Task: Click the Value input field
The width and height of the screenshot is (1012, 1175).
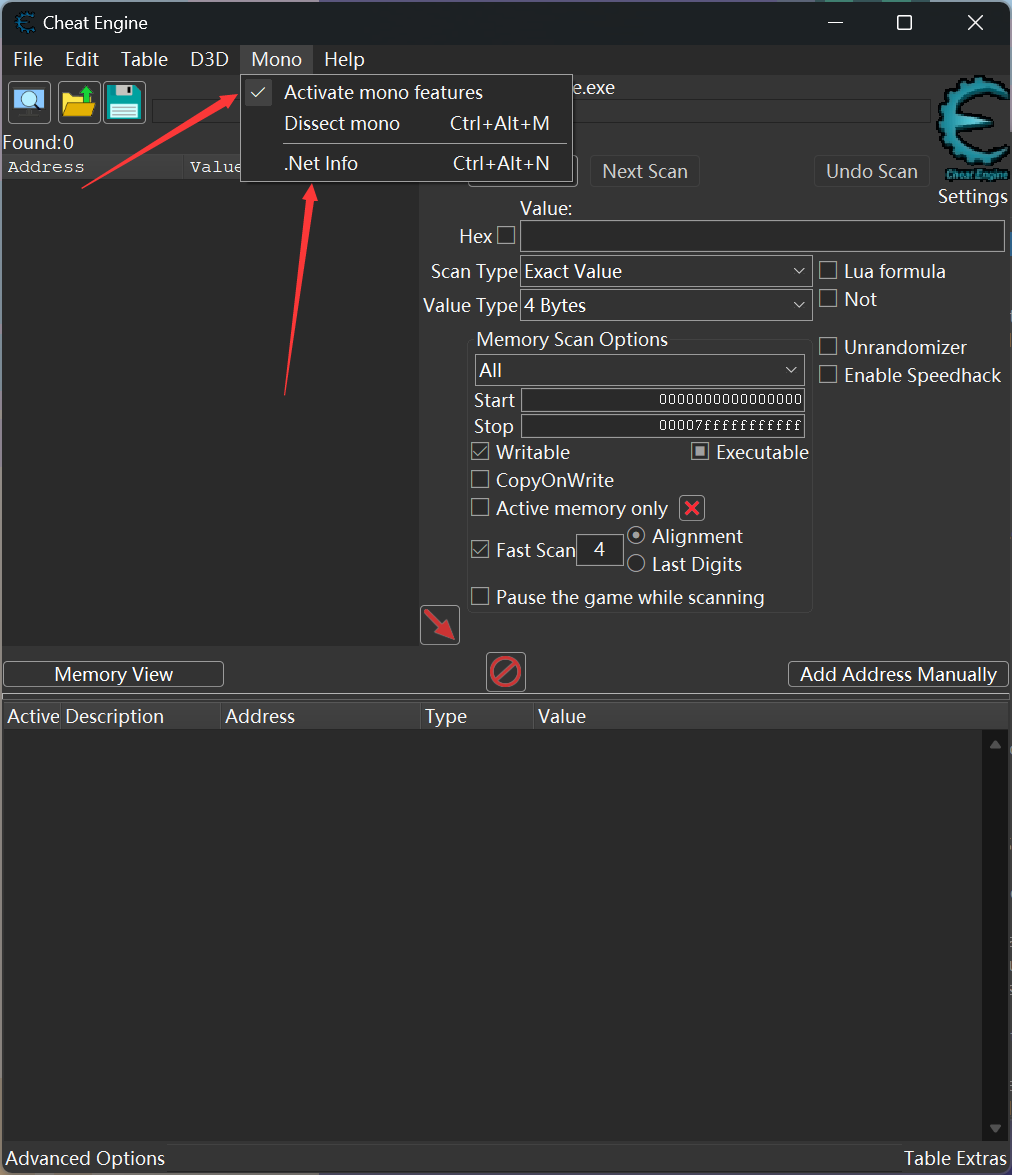Action: click(762, 236)
